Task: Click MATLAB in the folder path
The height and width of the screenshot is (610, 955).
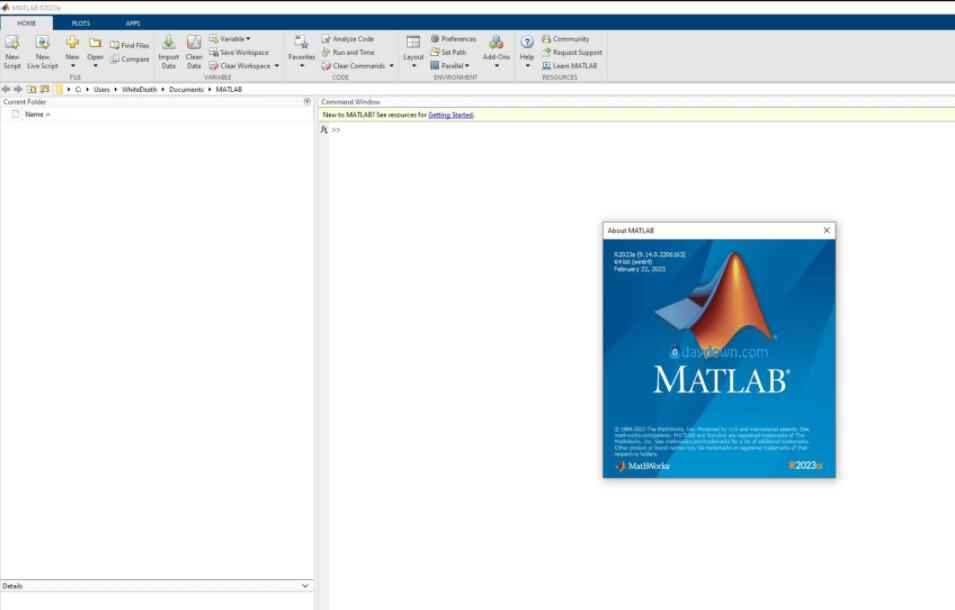Action: coord(229,89)
